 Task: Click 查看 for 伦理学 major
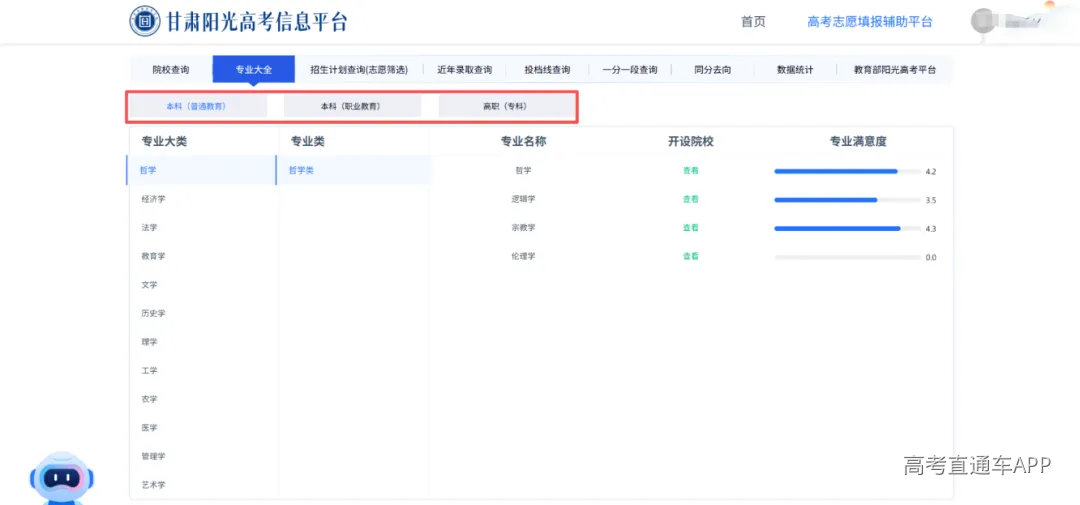point(691,256)
